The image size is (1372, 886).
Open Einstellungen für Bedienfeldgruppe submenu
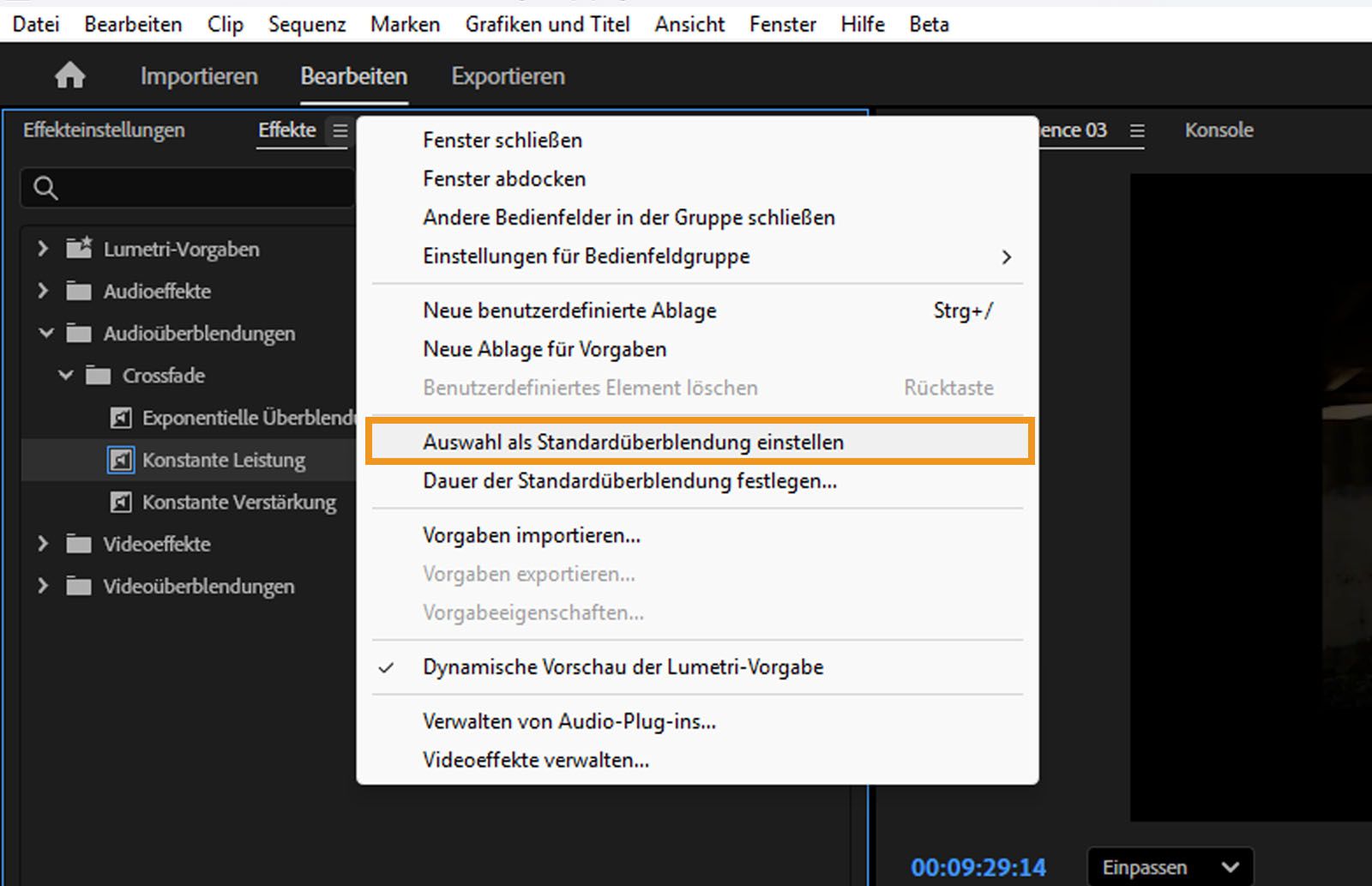pos(697,256)
